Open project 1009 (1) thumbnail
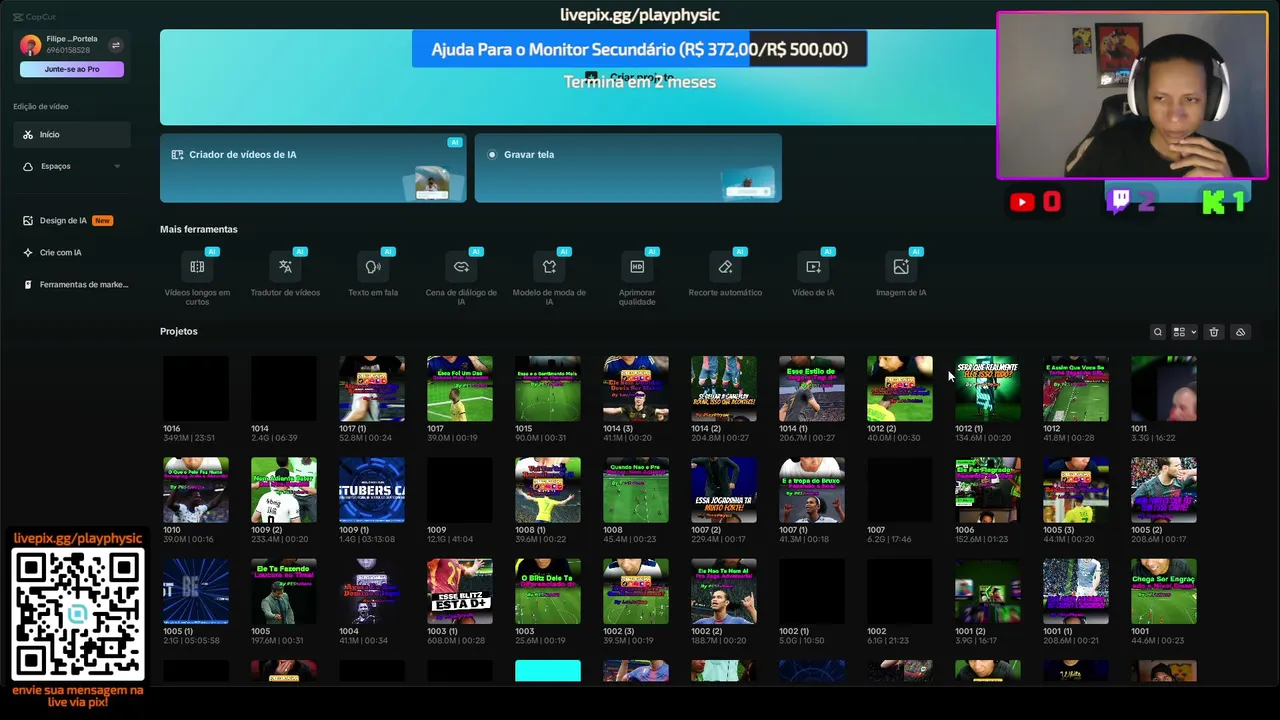Screen dimensions: 1280x720 coord(372,490)
